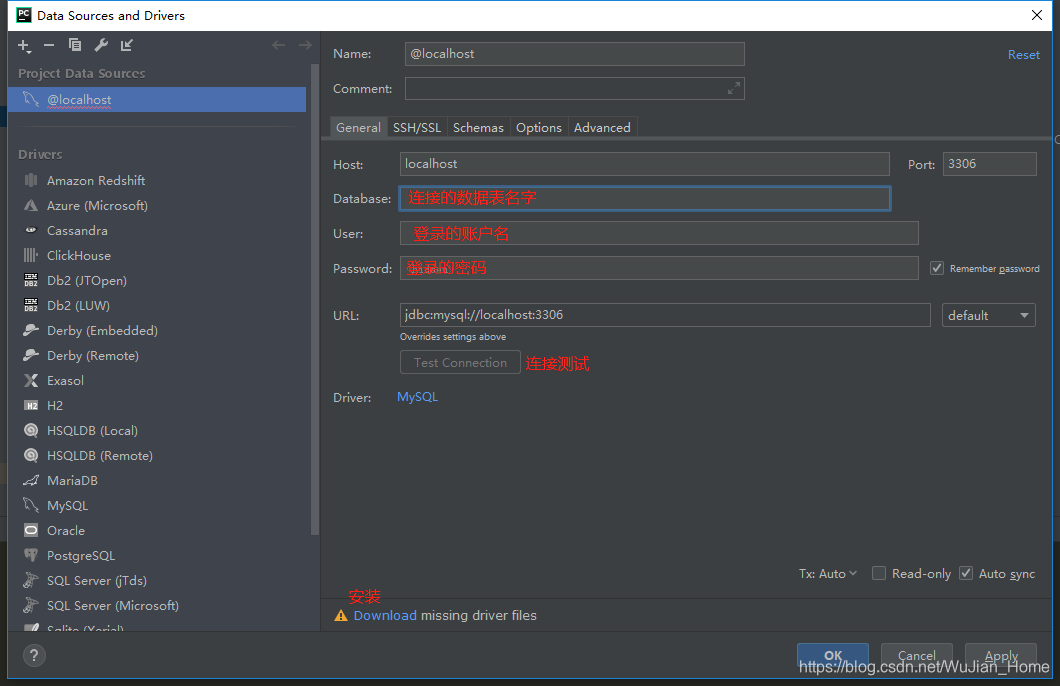Image resolution: width=1060 pixels, height=686 pixels.
Task: Focus the URL input field
Action: tap(665, 315)
